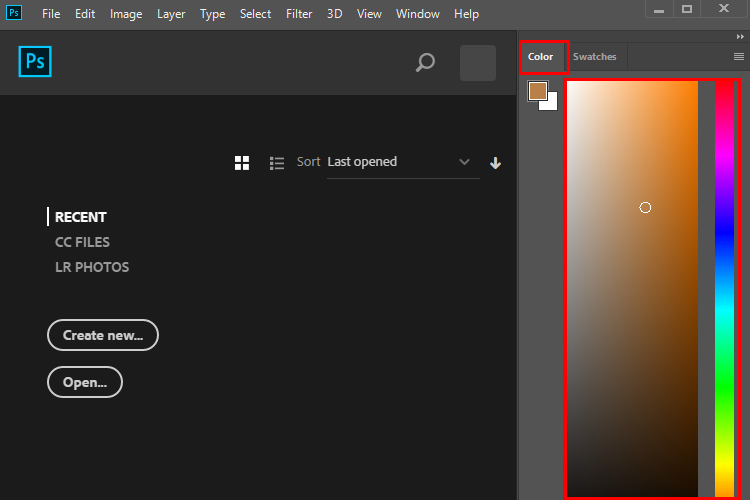Open the Edit menu

85,14
